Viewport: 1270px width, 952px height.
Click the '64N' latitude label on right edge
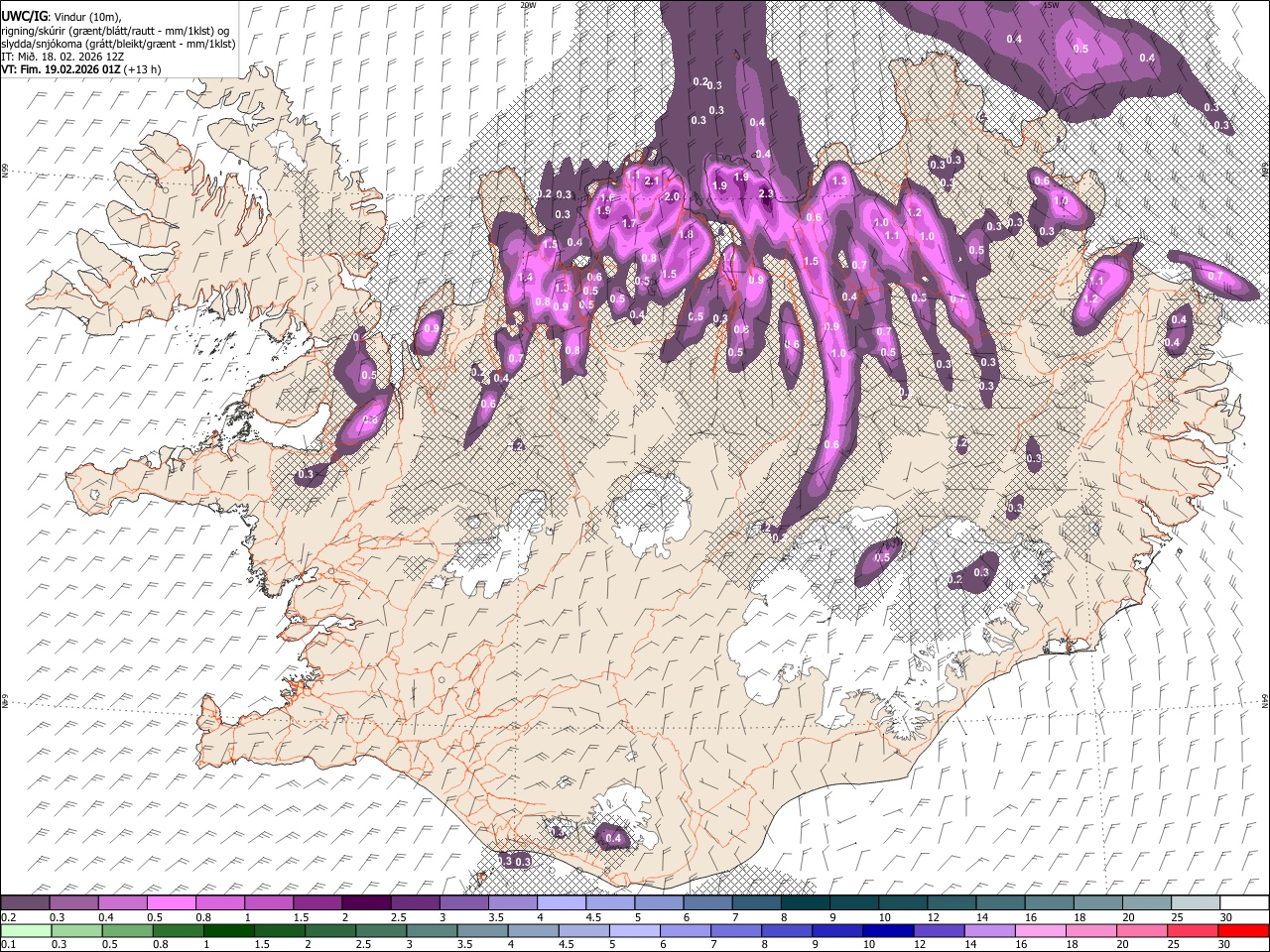coord(1265,701)
